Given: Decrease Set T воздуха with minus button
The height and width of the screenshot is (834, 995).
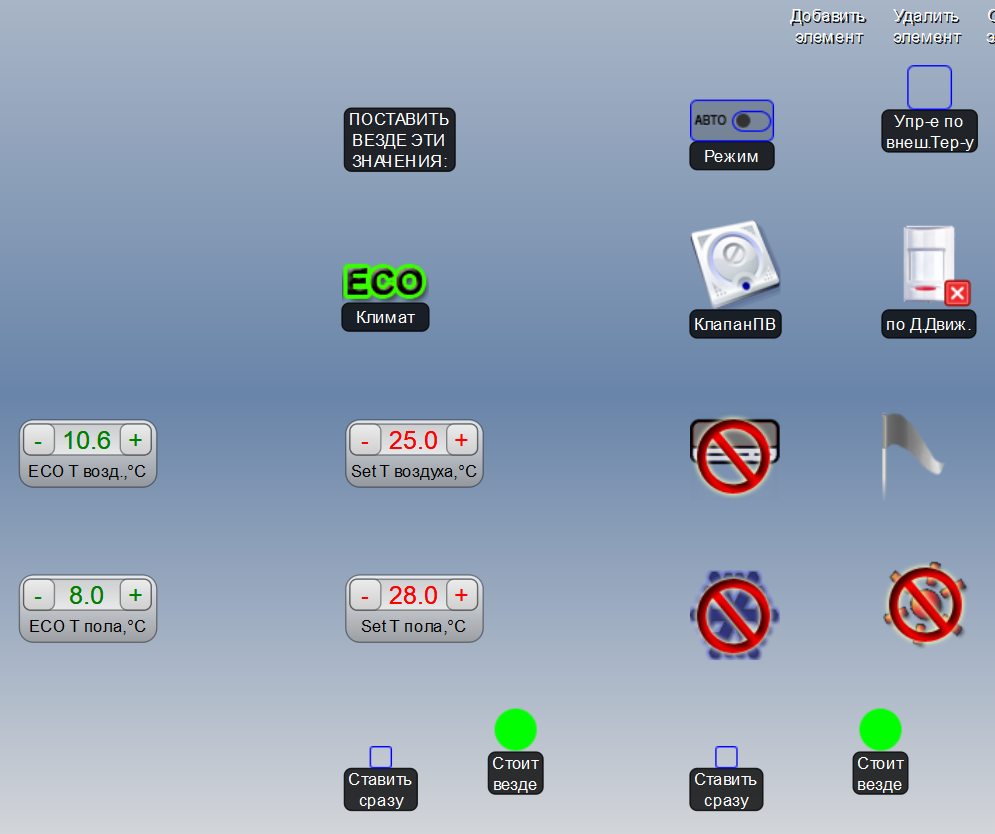Looking at the screenshot, I should (364, 440).
